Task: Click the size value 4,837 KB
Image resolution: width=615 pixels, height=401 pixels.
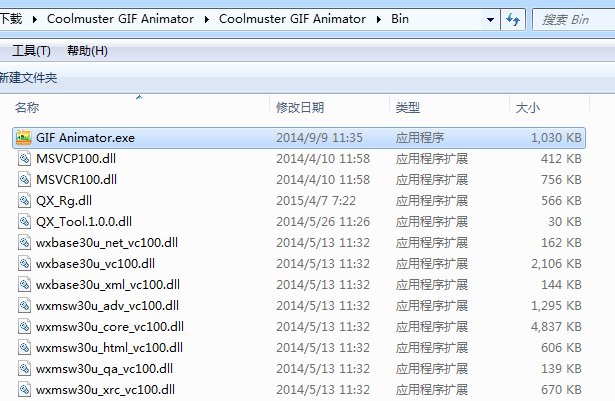Action: [556, 327]
